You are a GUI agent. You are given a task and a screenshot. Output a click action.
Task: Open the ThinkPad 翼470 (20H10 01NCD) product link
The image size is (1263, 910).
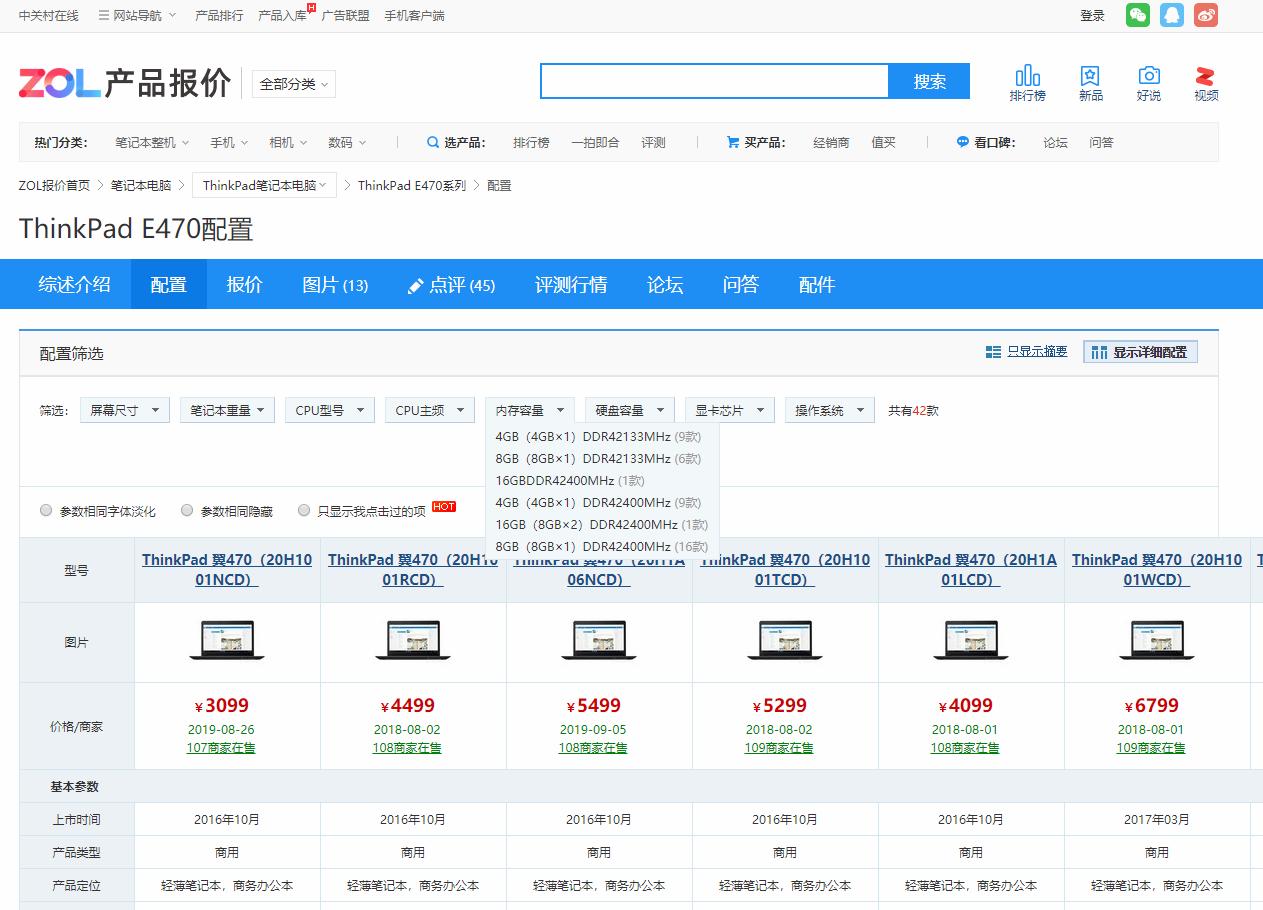[227, 570]
